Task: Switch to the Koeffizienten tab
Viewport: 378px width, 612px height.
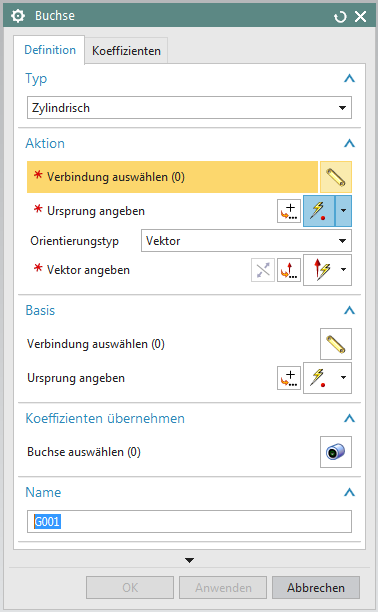Action: [127, 51]
